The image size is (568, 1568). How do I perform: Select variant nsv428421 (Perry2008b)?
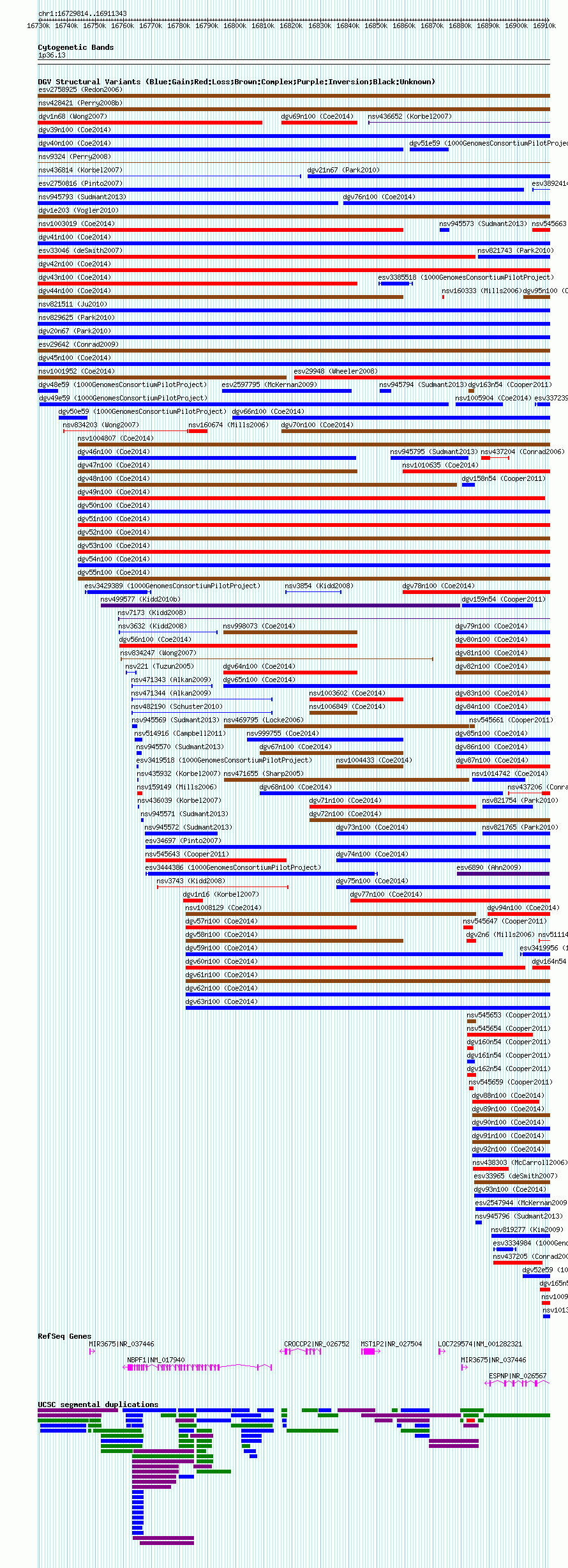[80, 103]
